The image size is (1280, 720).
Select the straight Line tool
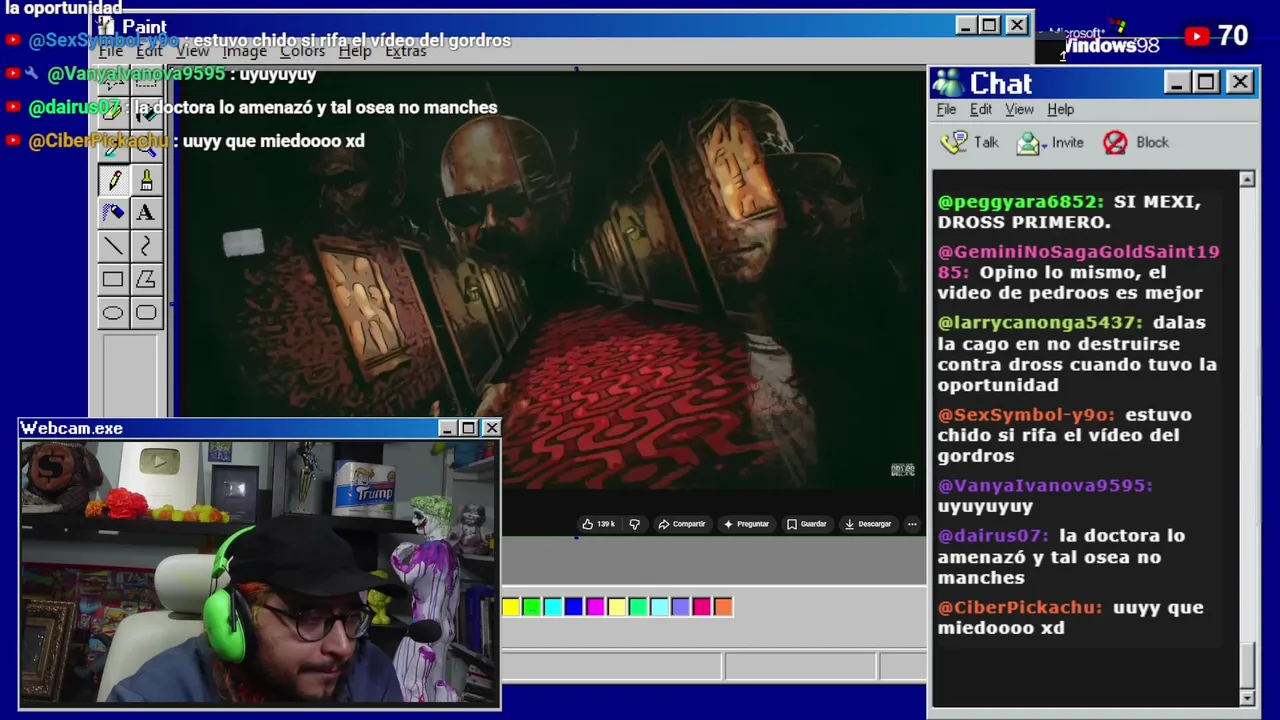(113, 246)
